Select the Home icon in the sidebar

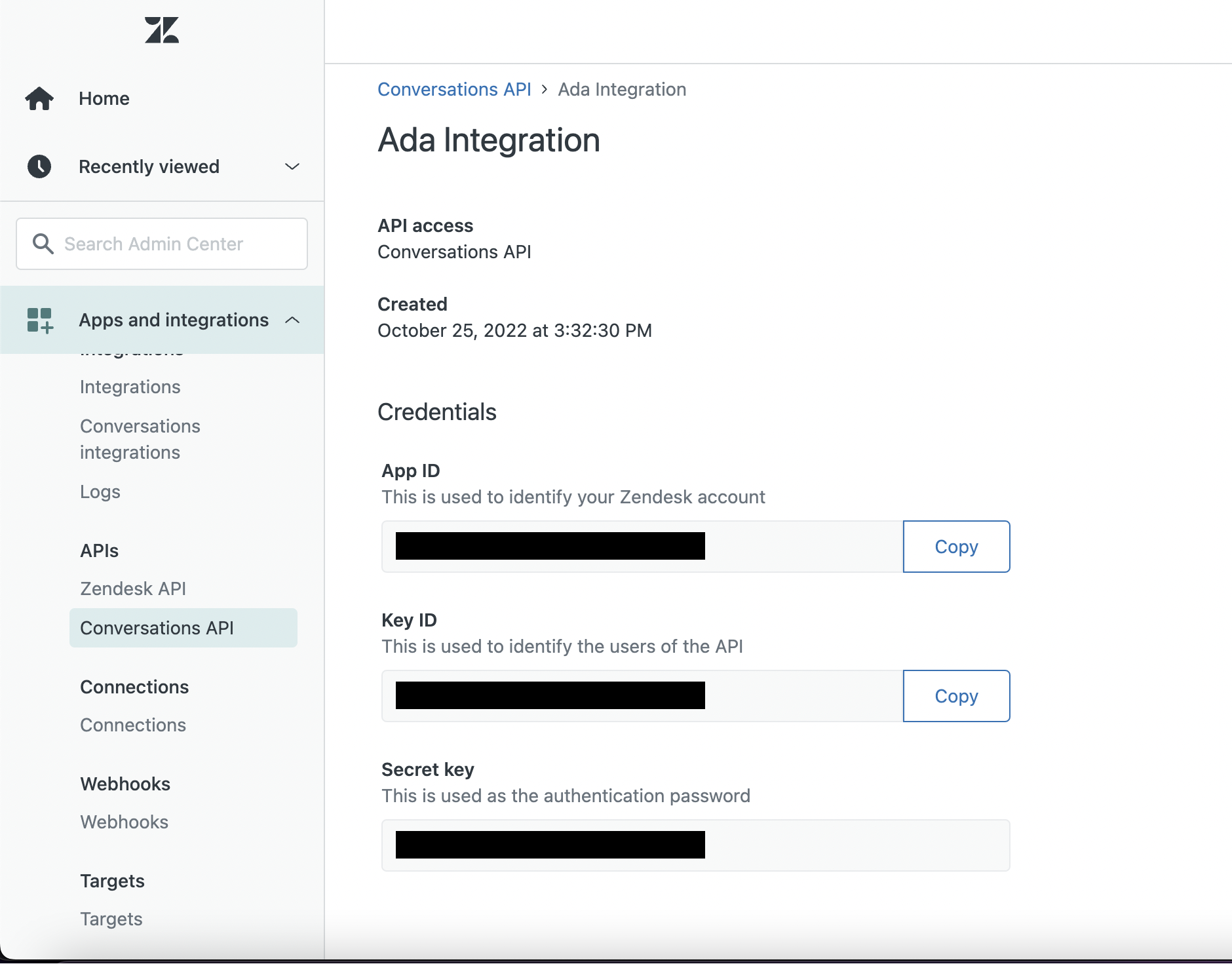point(39,98)
